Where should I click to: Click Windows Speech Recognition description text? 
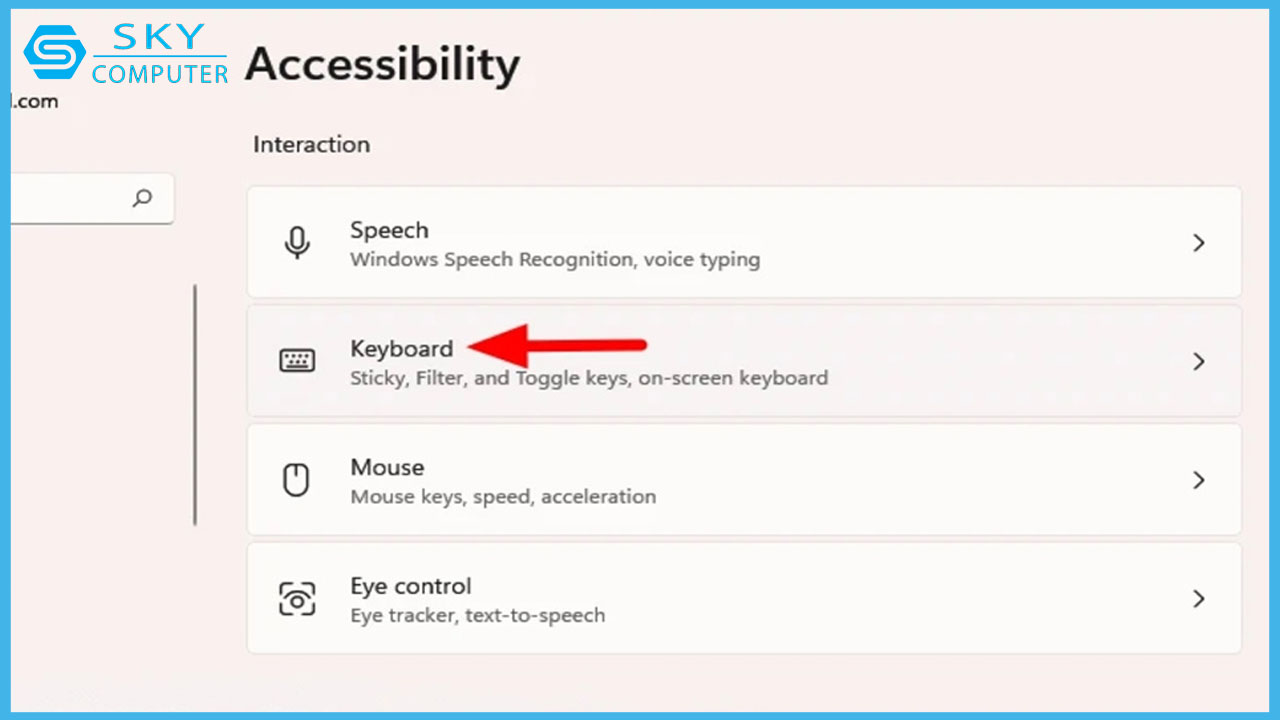pyautogui.click(x=555, y=260)
